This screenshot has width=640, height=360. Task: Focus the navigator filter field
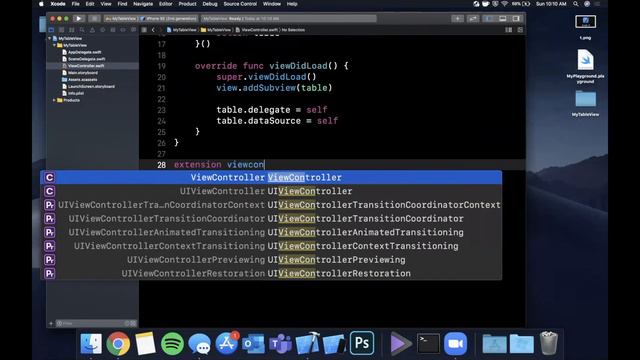96,323
